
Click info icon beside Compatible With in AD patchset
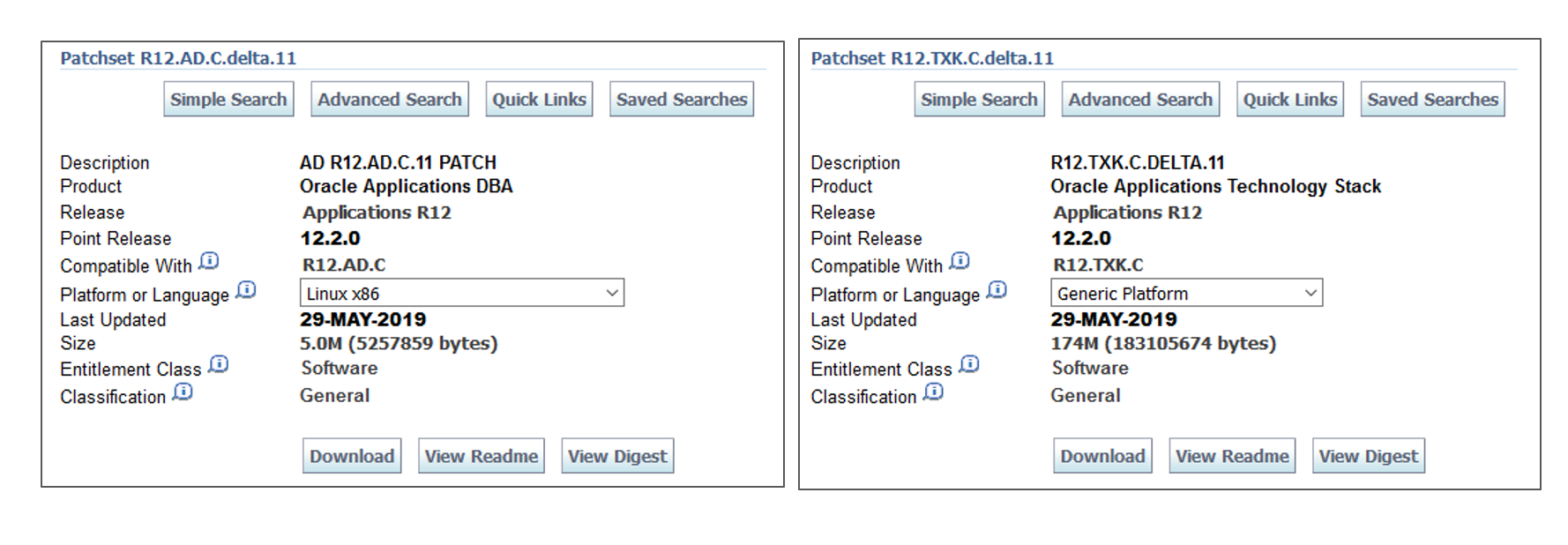coord(209,262)
